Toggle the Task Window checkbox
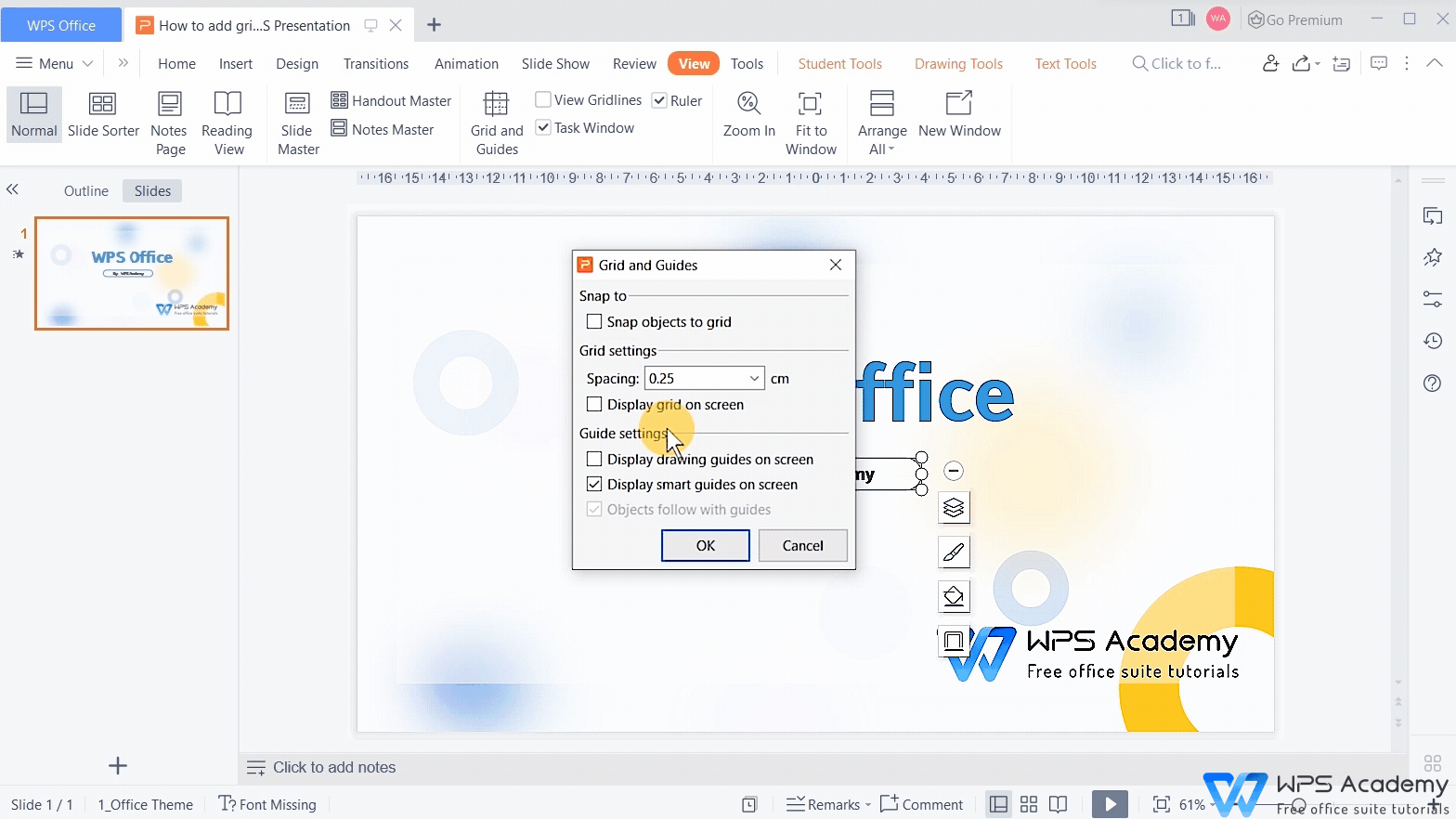This screenshot has width=1456, height=819. [543, 127]
